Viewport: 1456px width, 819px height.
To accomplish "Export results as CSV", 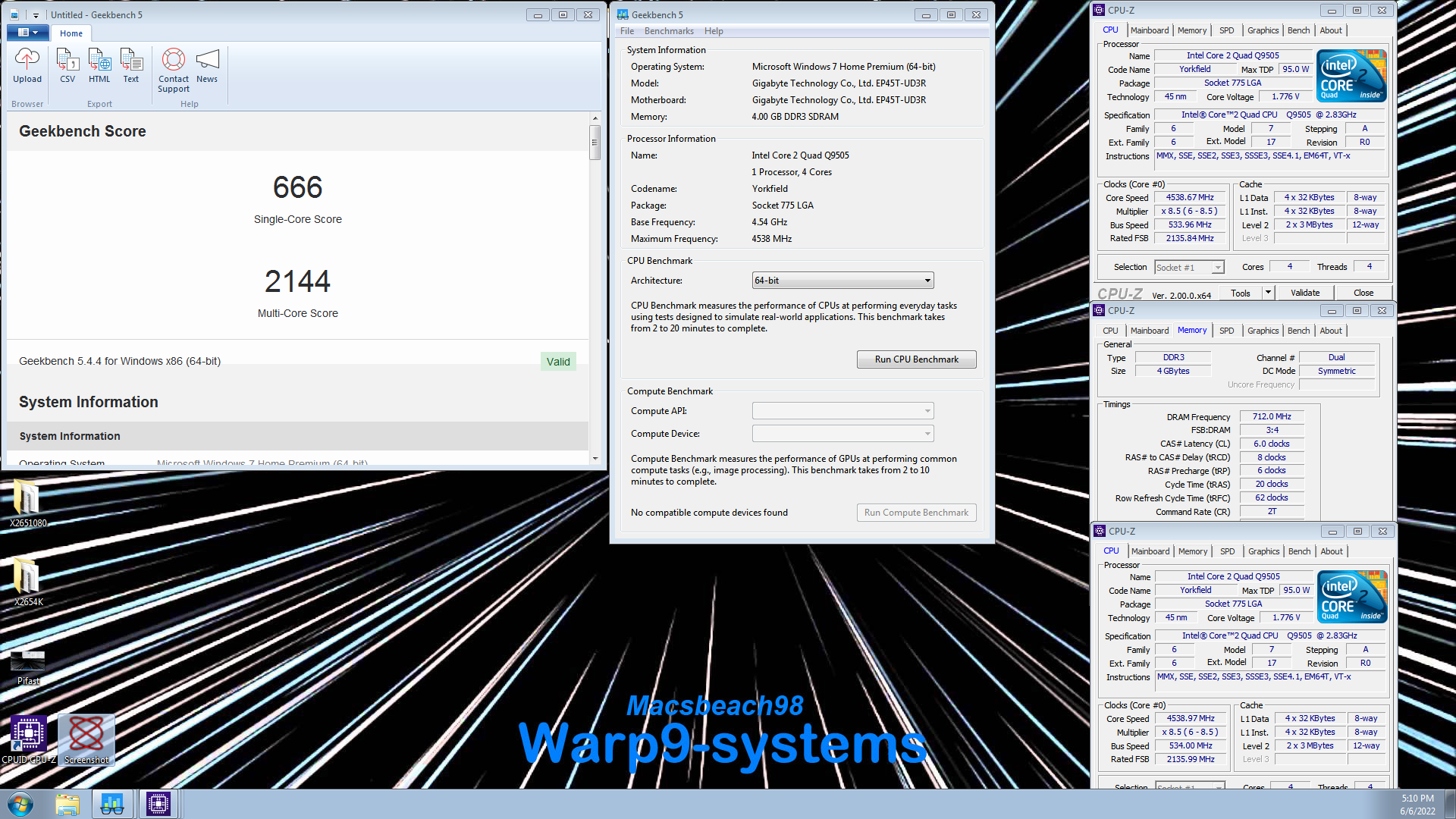I will pos(67,65).
